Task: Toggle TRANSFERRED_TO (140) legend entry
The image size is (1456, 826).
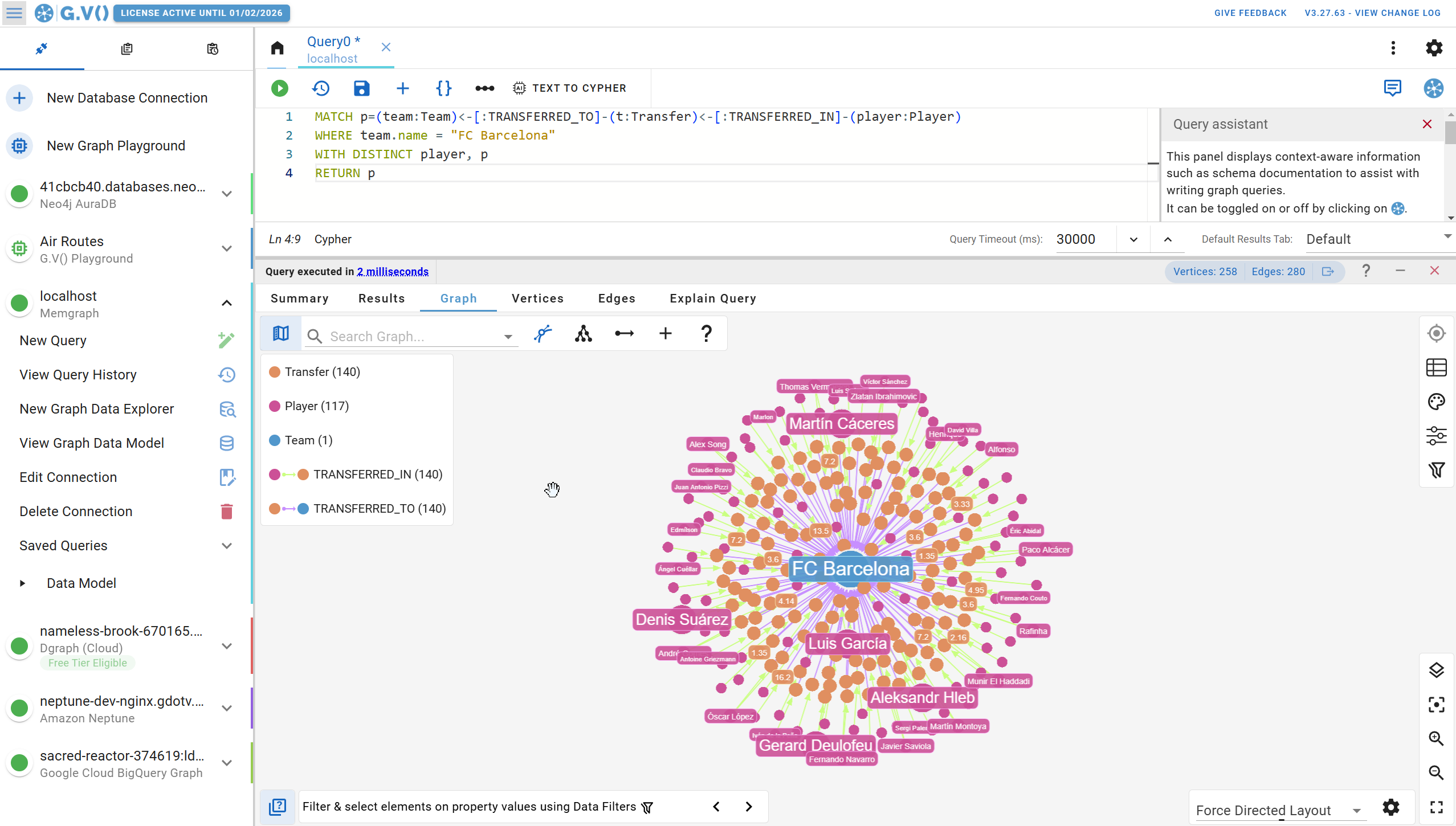Action: [357, 509]
